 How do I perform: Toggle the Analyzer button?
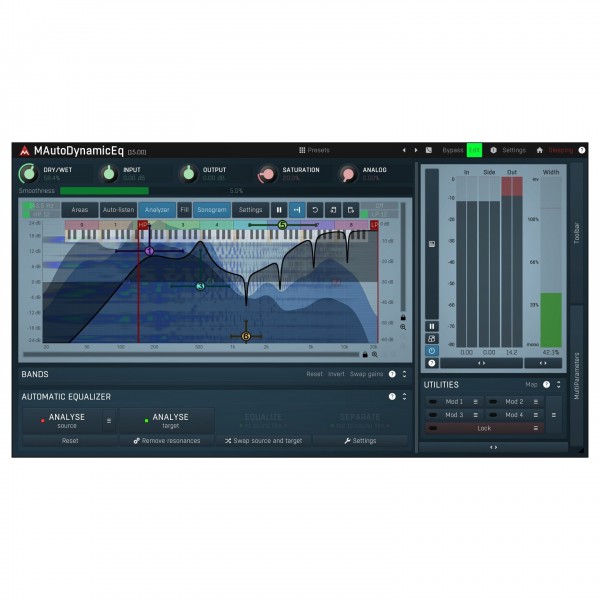(x=157, y=210)
